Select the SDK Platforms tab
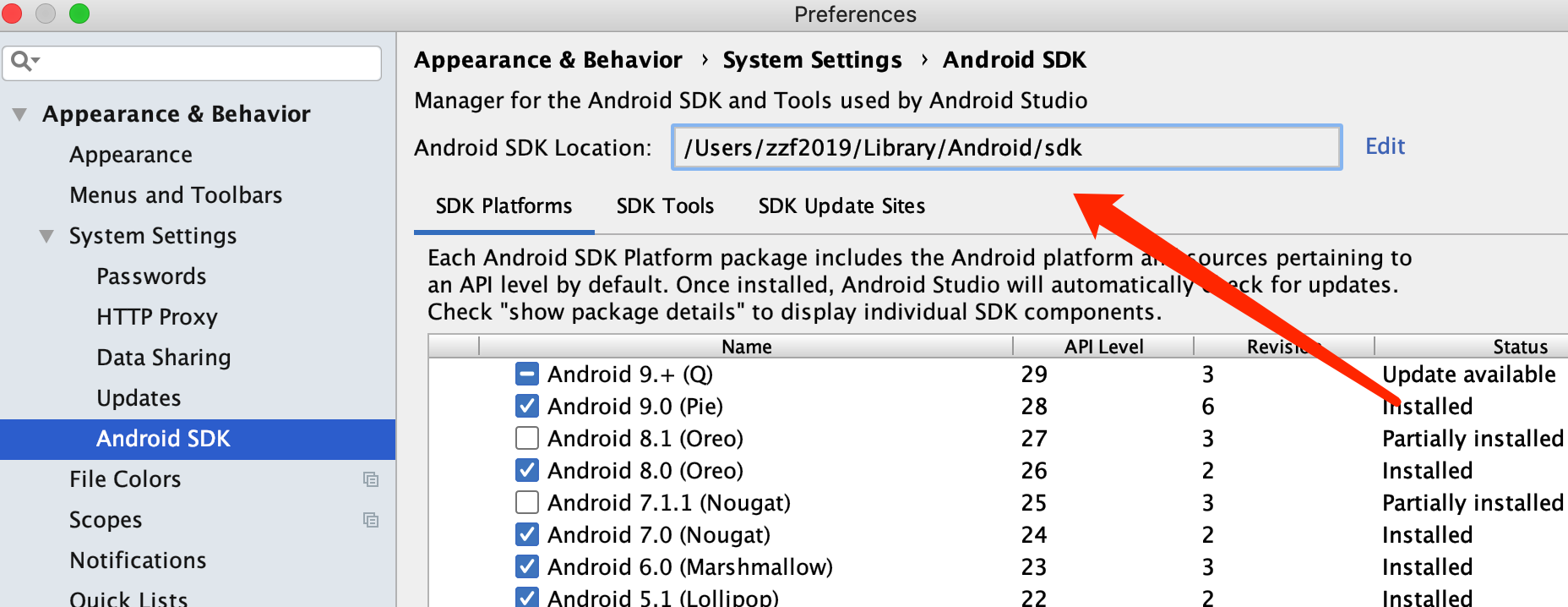Screen dimensions: 1568x607 pos(504,206)
